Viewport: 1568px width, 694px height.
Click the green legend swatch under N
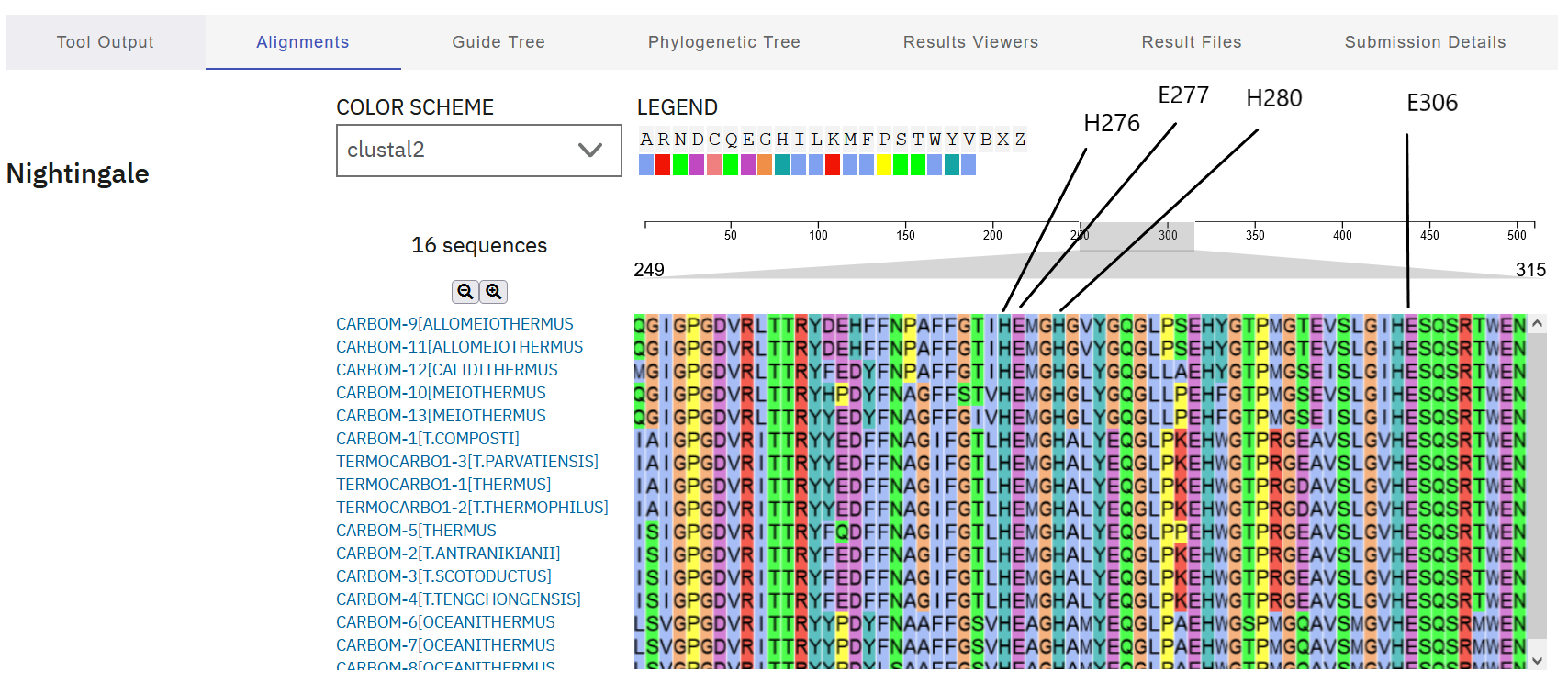point(680,165)
